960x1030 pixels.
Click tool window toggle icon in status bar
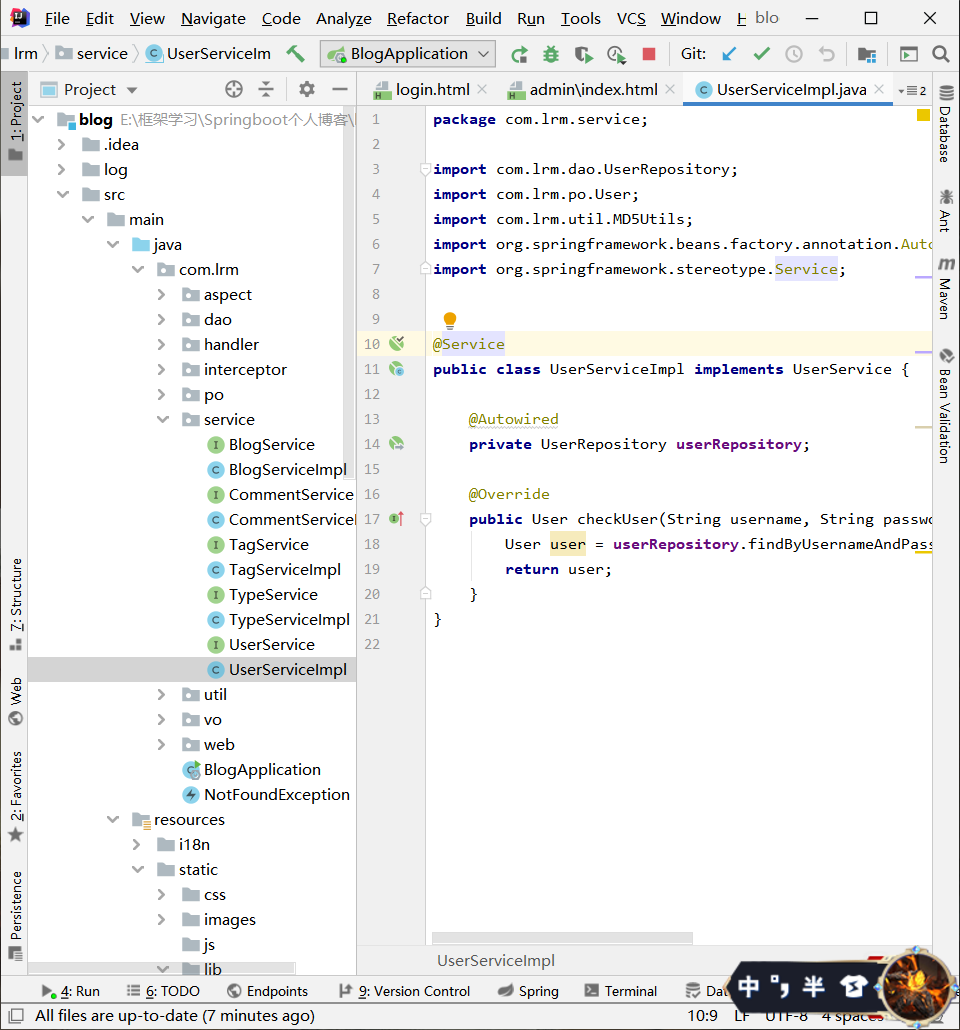pos(16,1016)
